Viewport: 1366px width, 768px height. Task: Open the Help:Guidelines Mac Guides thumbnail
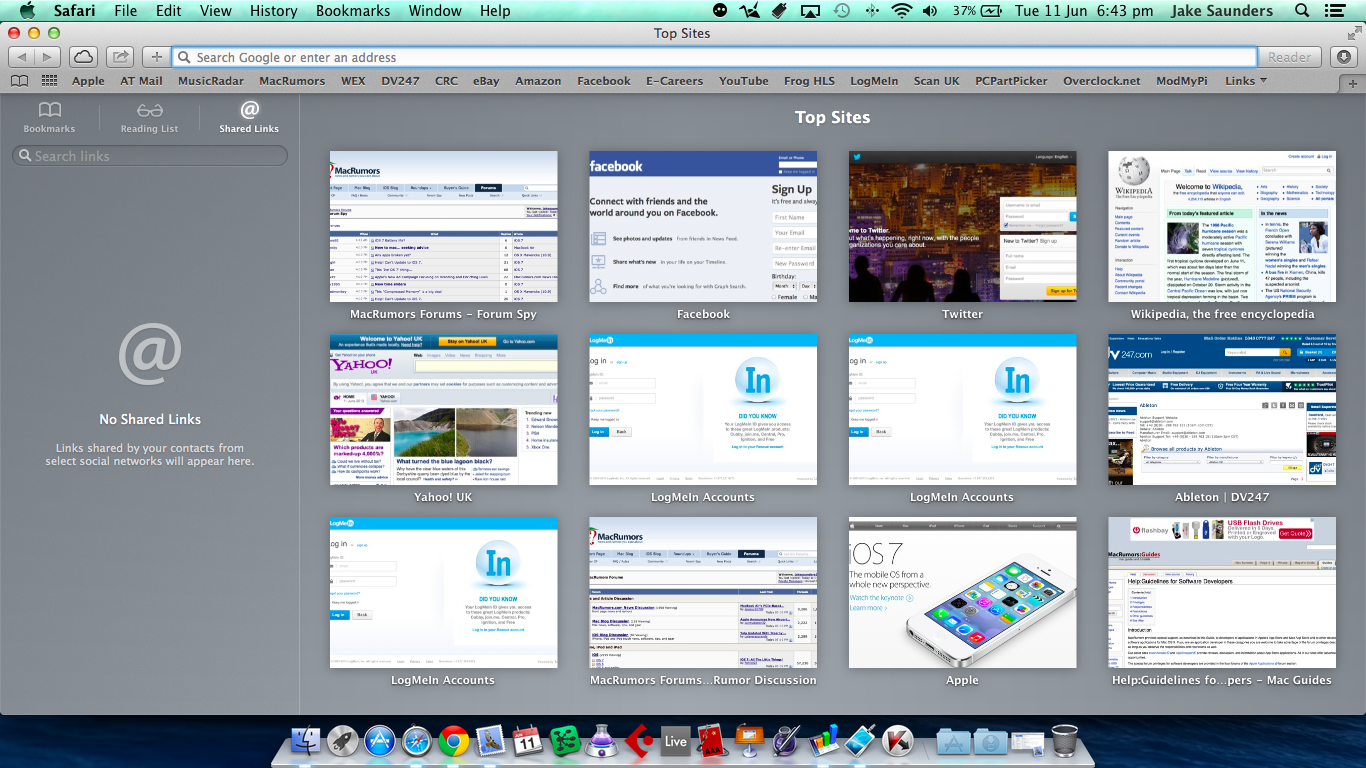pos(1222,593)
